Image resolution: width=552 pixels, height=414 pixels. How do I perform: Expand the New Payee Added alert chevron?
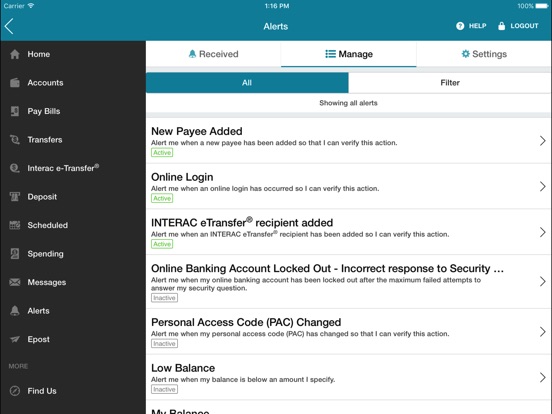click(x=542, y=141)
